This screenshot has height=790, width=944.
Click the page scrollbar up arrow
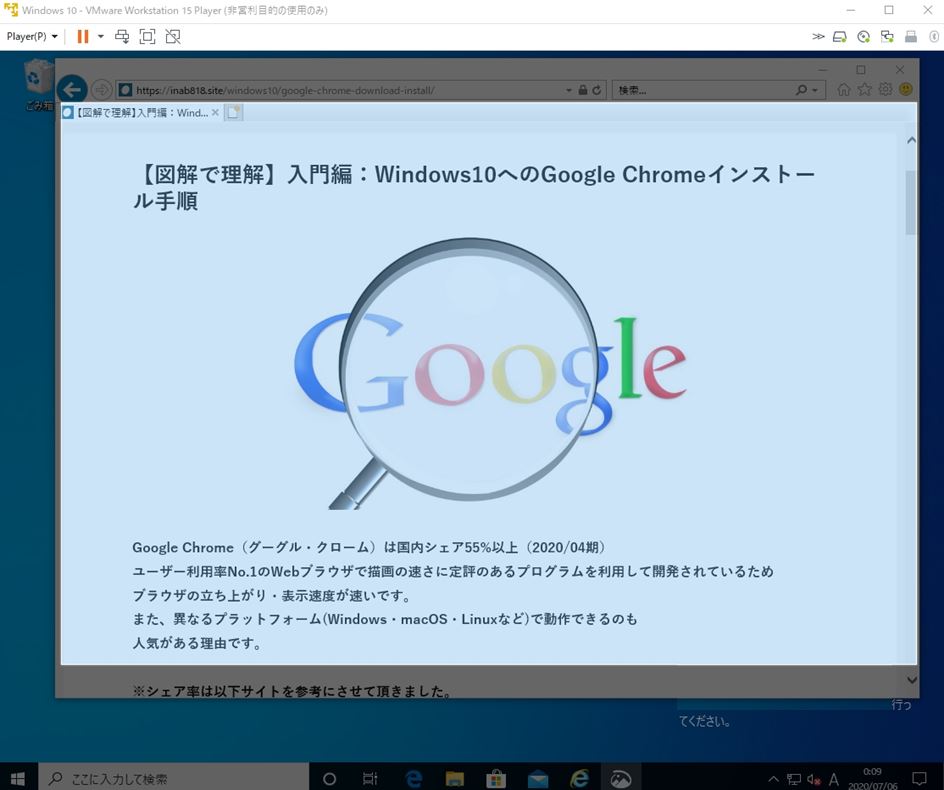coord(911,140)
